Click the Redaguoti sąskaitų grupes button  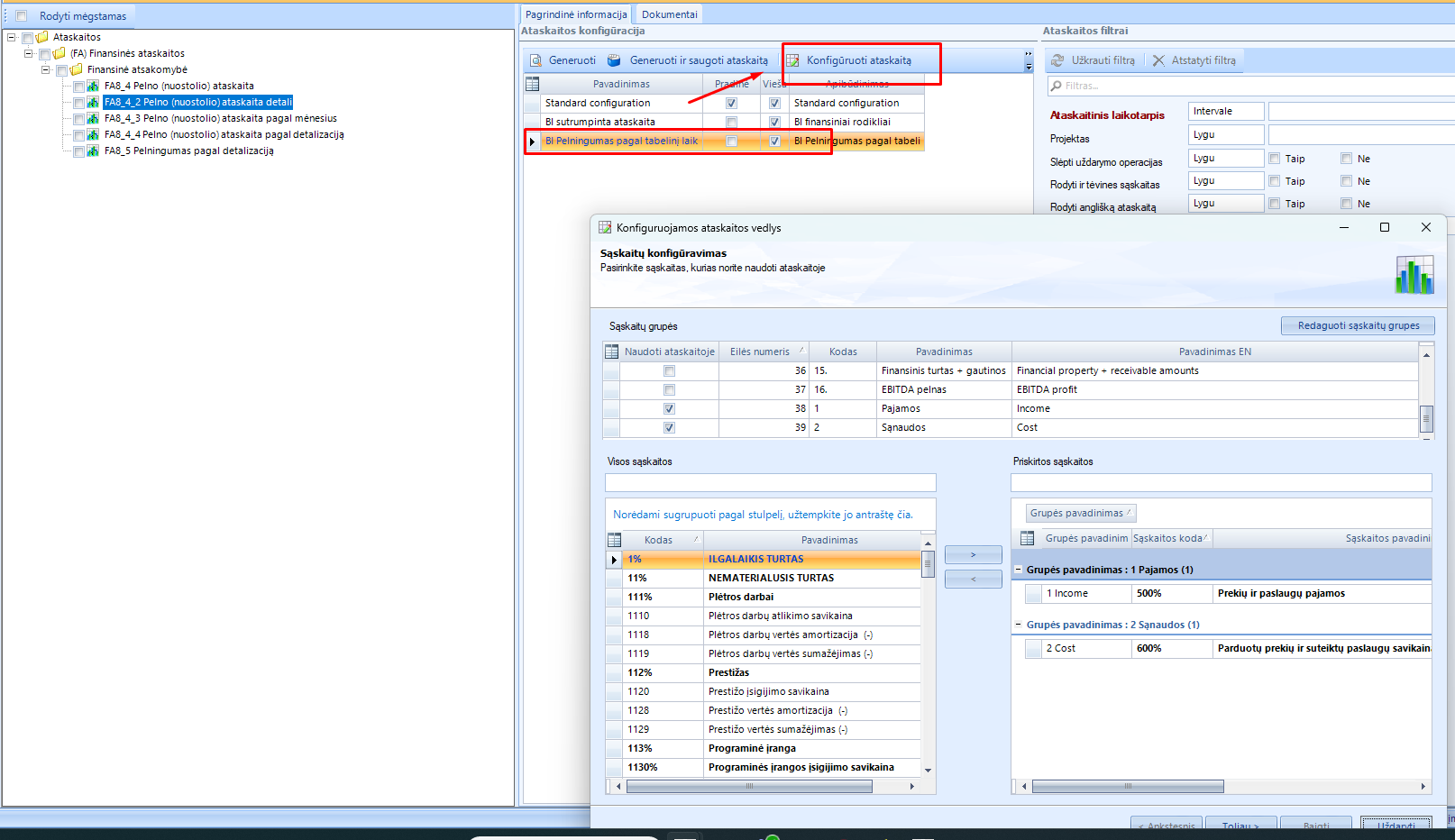coord(1358,325)
